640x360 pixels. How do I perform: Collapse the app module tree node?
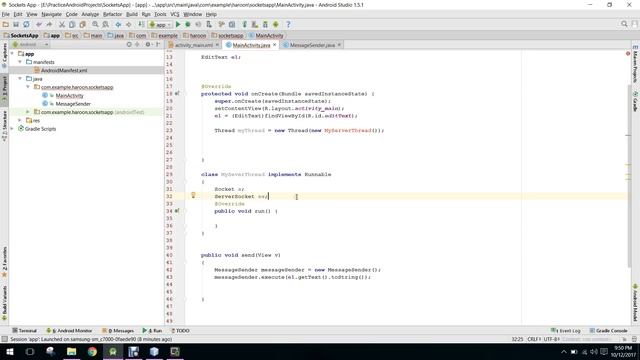point(12,53)
